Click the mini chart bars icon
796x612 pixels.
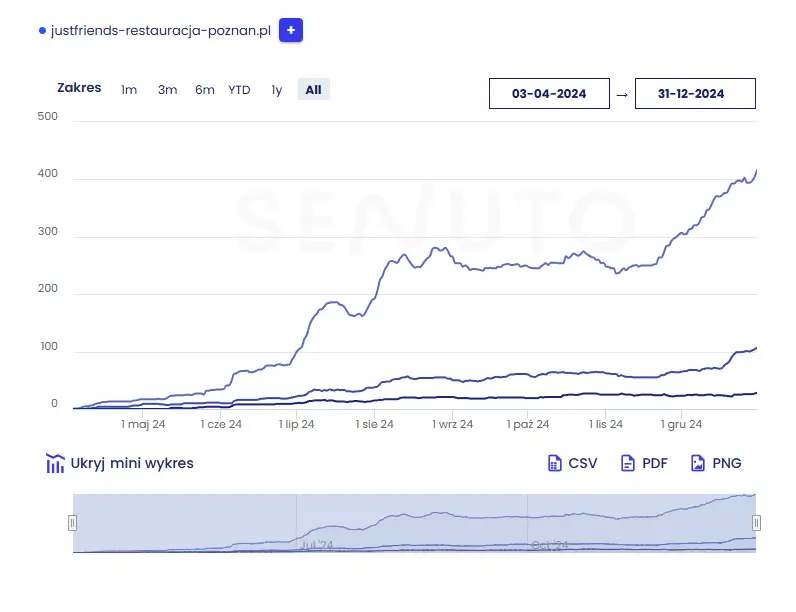pos(55,463)
